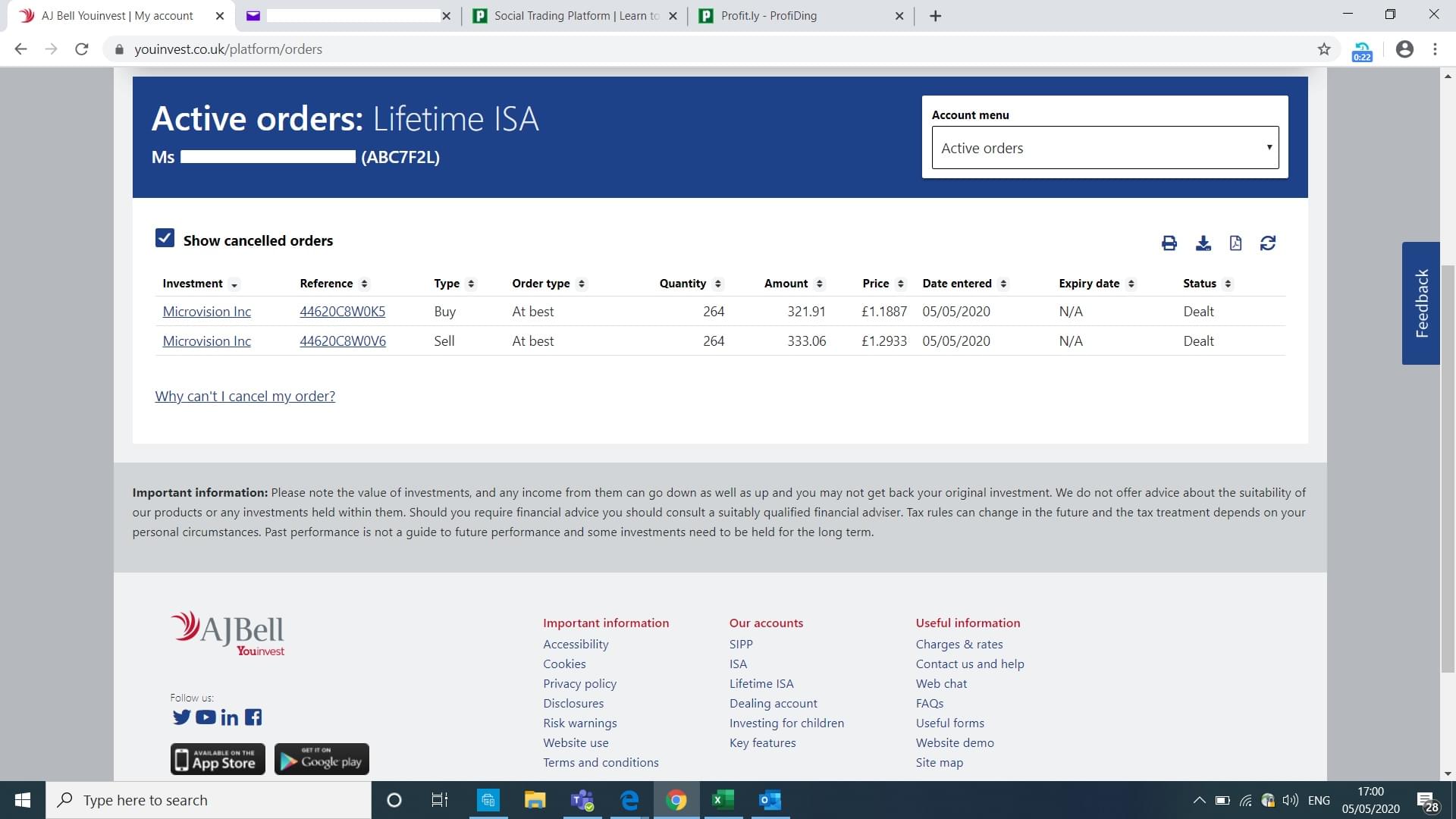1456x819 pixels.
Task: Open order reference 44620C8W0K5
Action: click(x=342, y=312)
